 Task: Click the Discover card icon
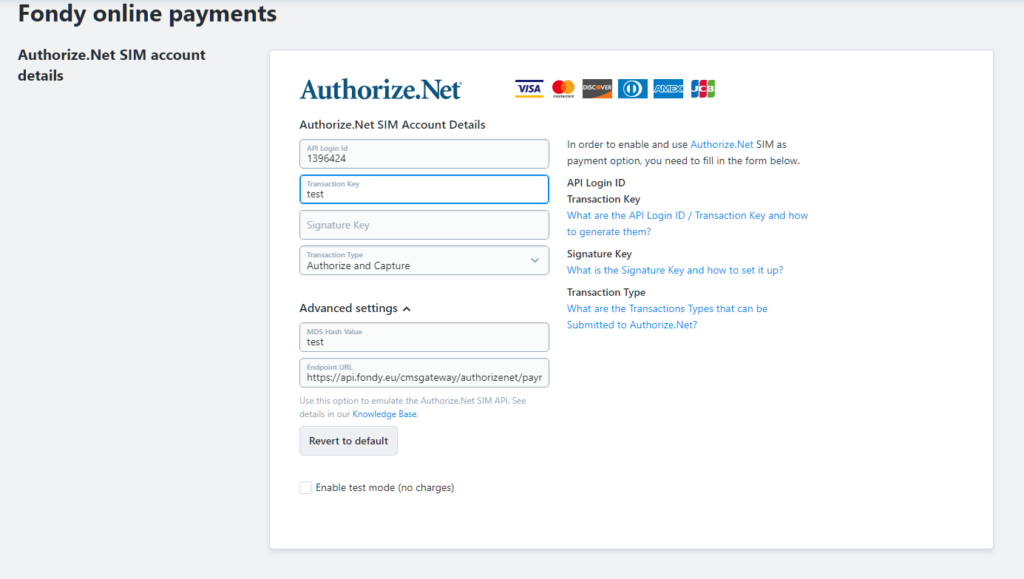coord(598,89)
